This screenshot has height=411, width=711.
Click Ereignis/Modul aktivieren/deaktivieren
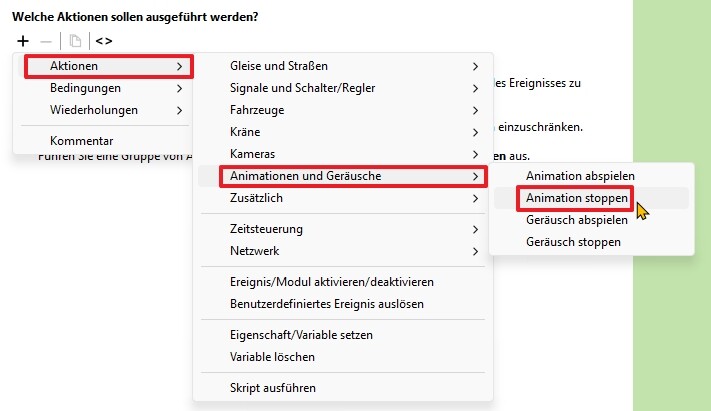tap(332, 281)
